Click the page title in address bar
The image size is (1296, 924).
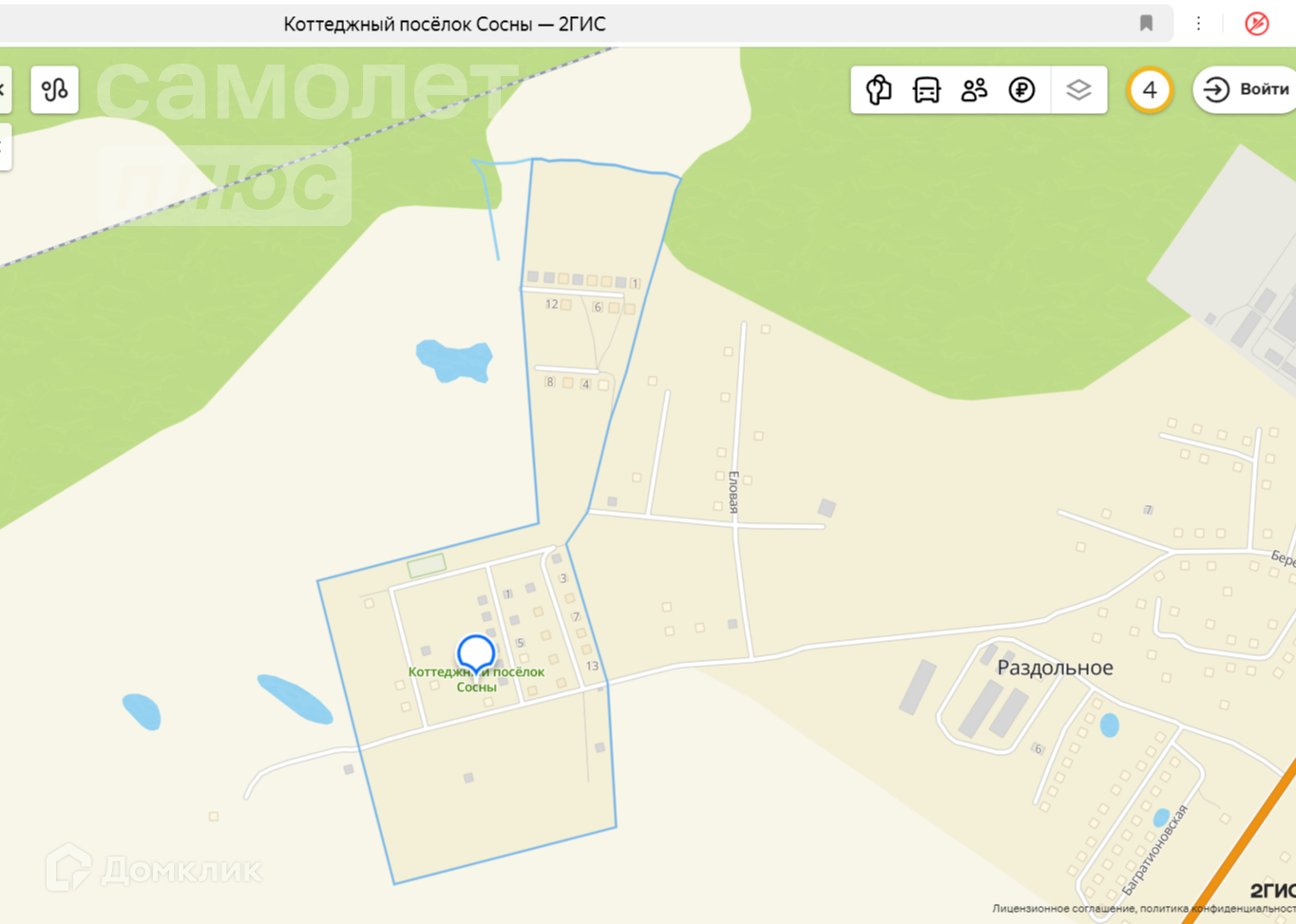pos(445,25)
